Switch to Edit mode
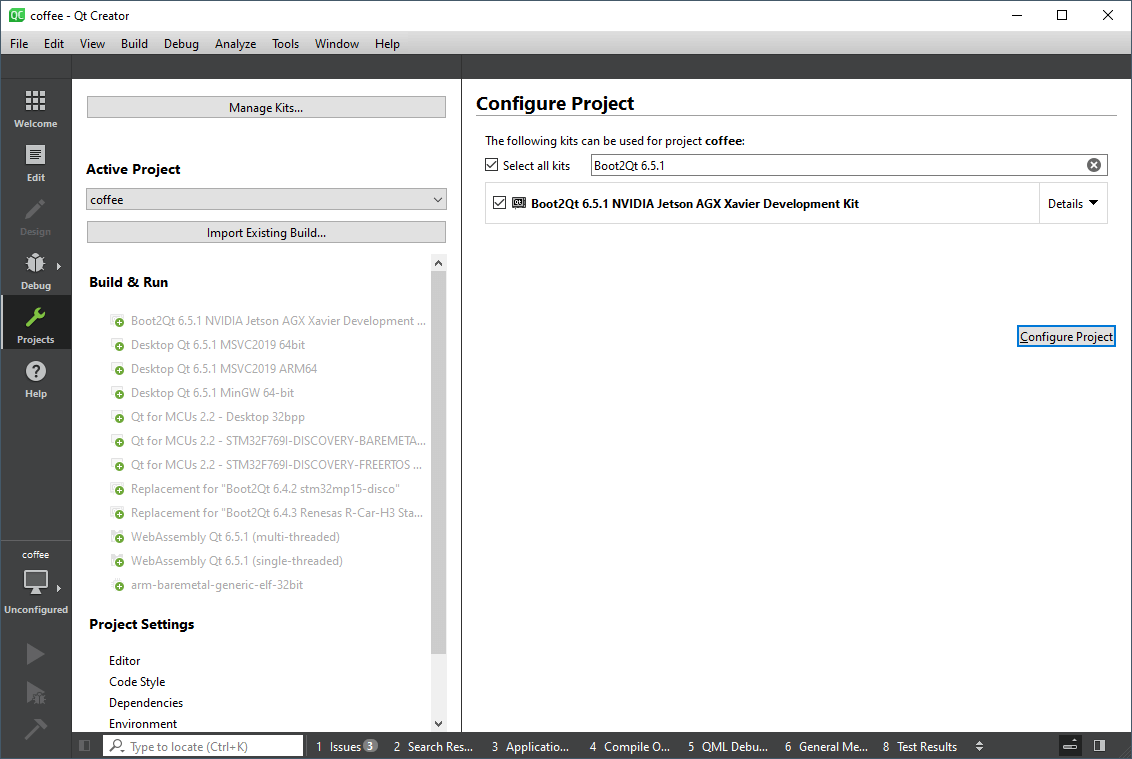This screenshot has width=1132, height=759. point(35,163)
